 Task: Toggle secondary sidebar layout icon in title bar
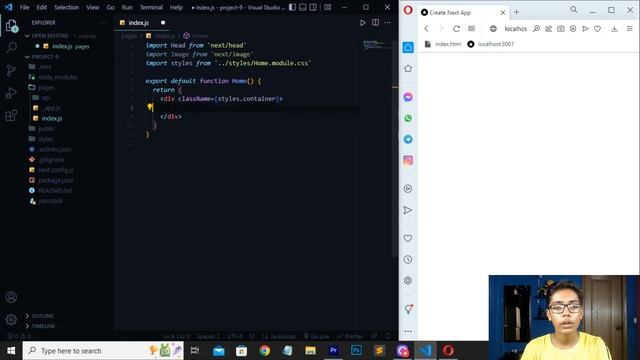pyautogui.click(x=313, y=7)
